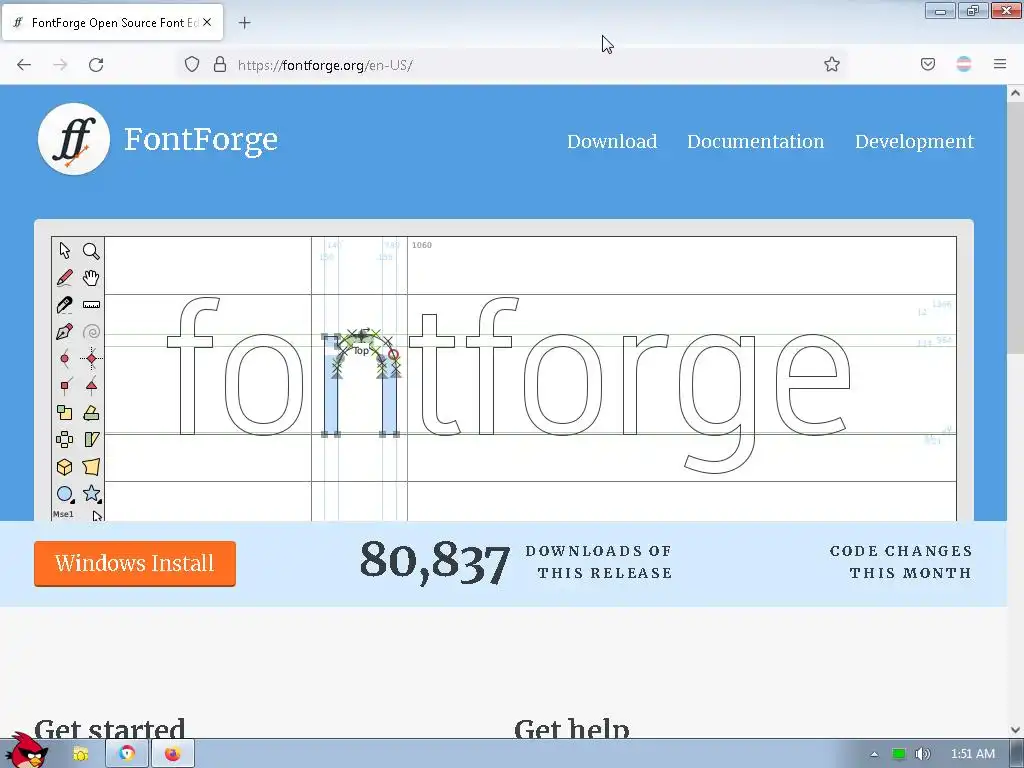This screenshot has height=768, width=1024.
Task: Select the pen point tool
Action: coord(65,332)
